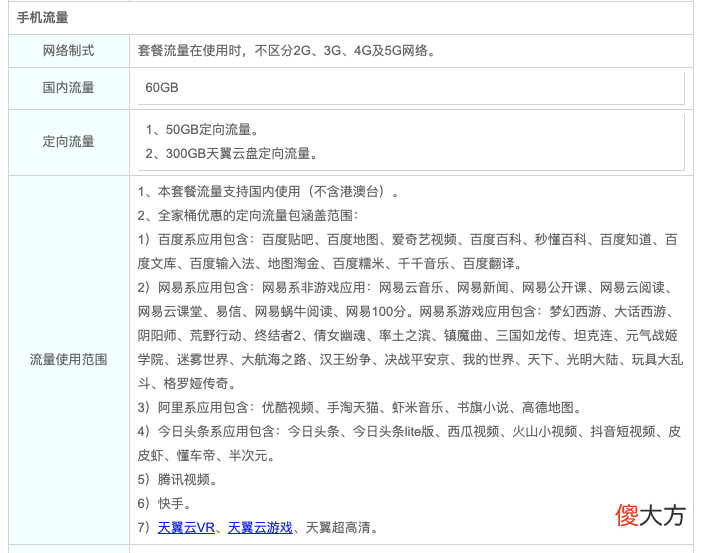Open the 天翼云VR link

pyautogui.click(x=186, y=527)
